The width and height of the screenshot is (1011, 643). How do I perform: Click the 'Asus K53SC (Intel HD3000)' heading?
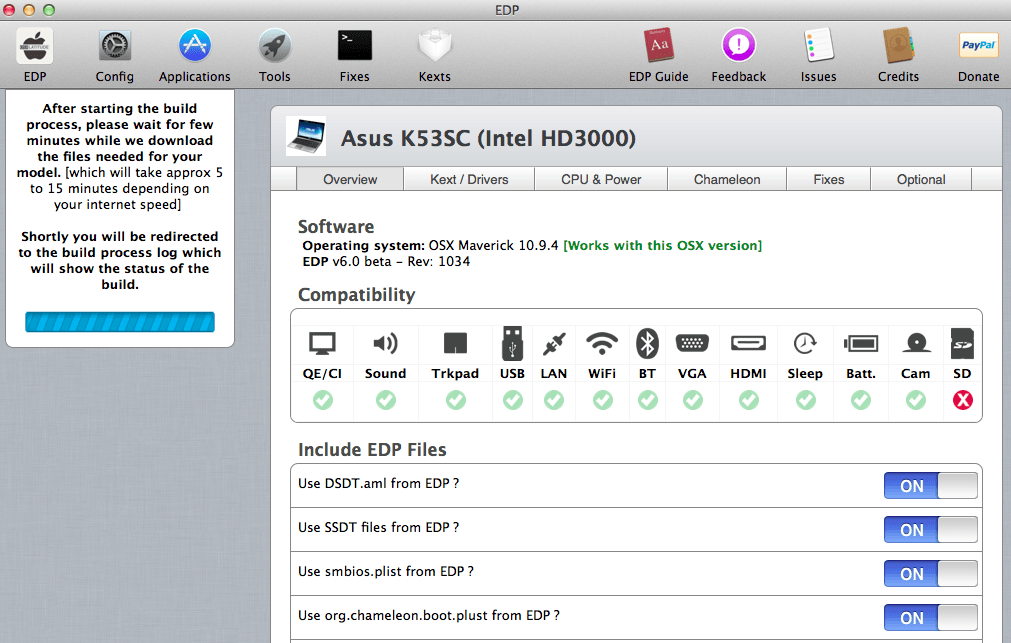click(488, 138)
